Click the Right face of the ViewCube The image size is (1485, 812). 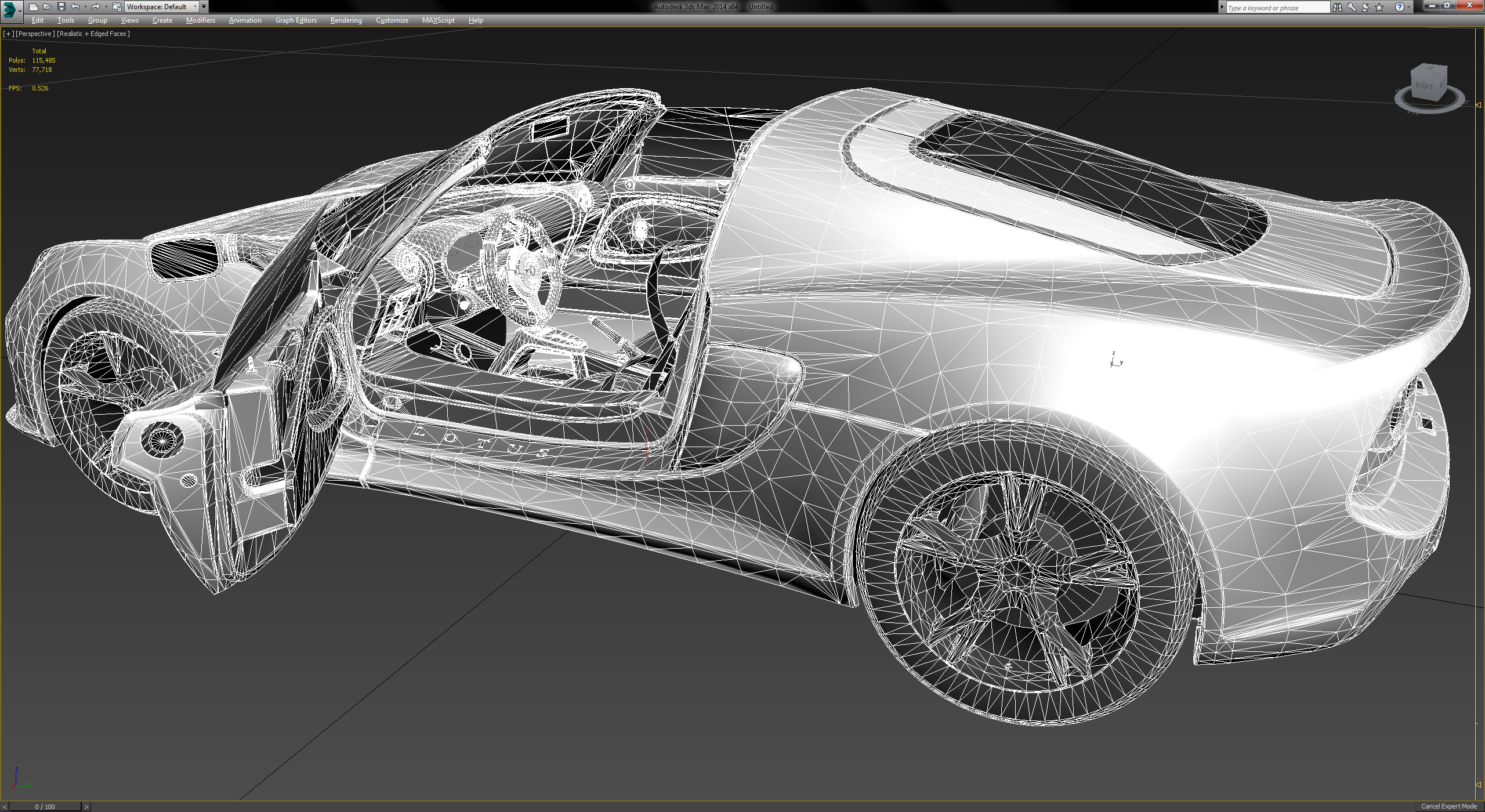click(1426, 85)
